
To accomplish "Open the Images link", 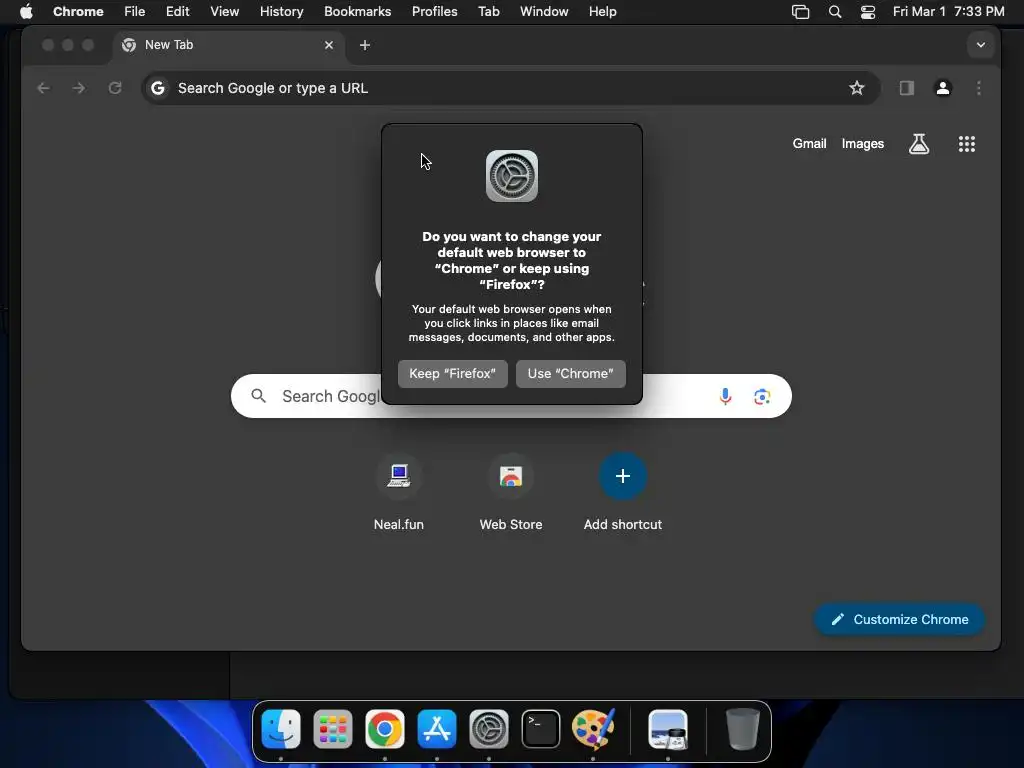I will (x=862, y=144).
